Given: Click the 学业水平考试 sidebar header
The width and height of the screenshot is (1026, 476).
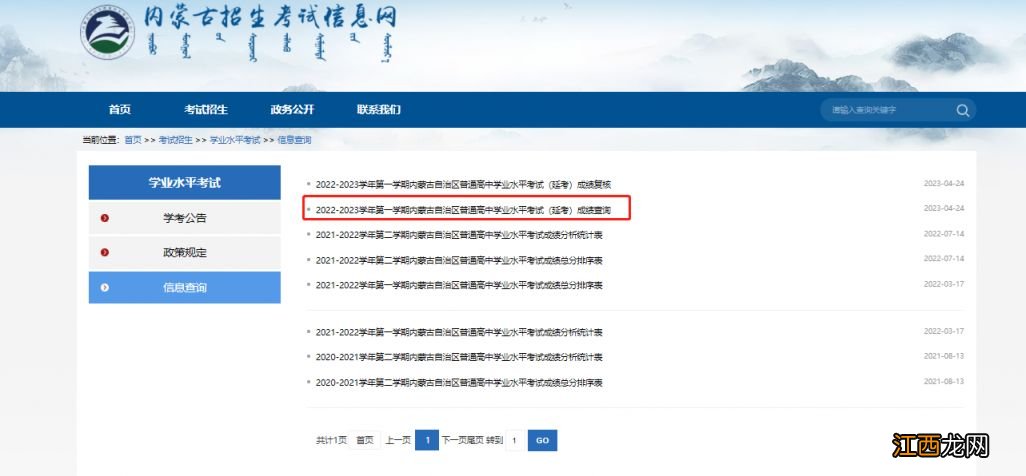Looking at the screenshot, I should (x=185, y=183).
